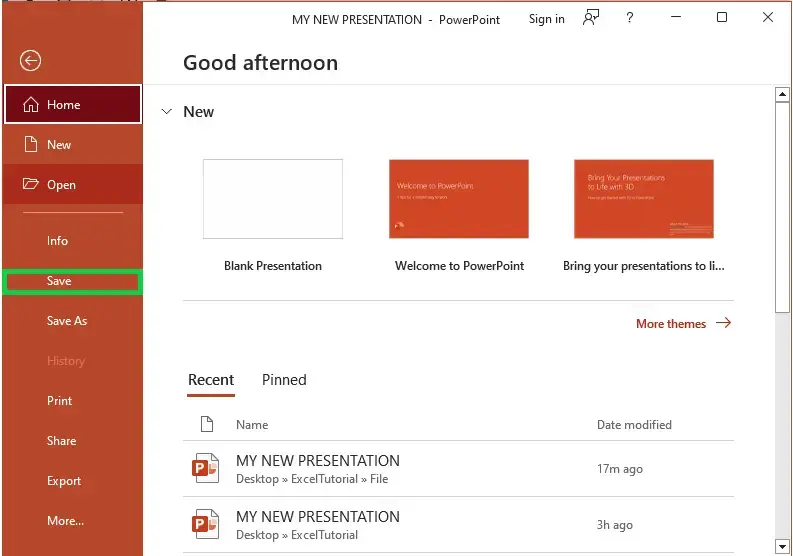The image size is (793, 556).
Task: Close the PowerPoint window
Action: [768, 17]
